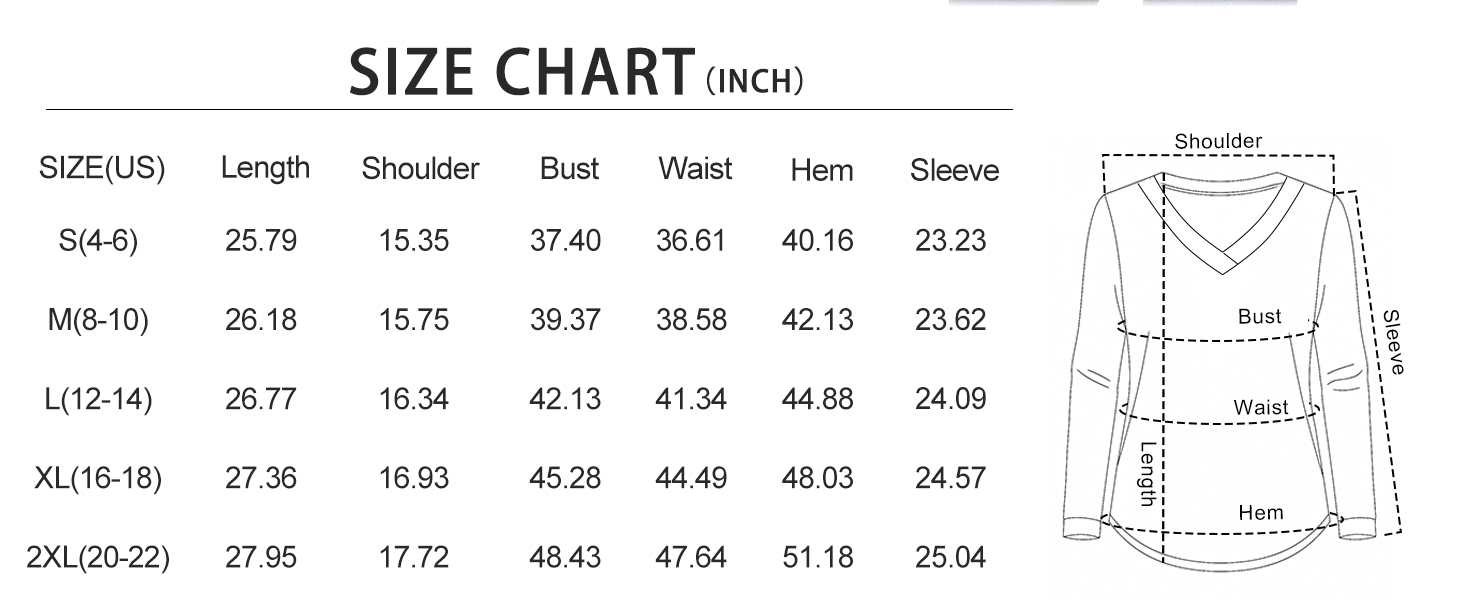1464x600 pixels.
Task: Click the M(8-10) size row label
Action: 98,320
